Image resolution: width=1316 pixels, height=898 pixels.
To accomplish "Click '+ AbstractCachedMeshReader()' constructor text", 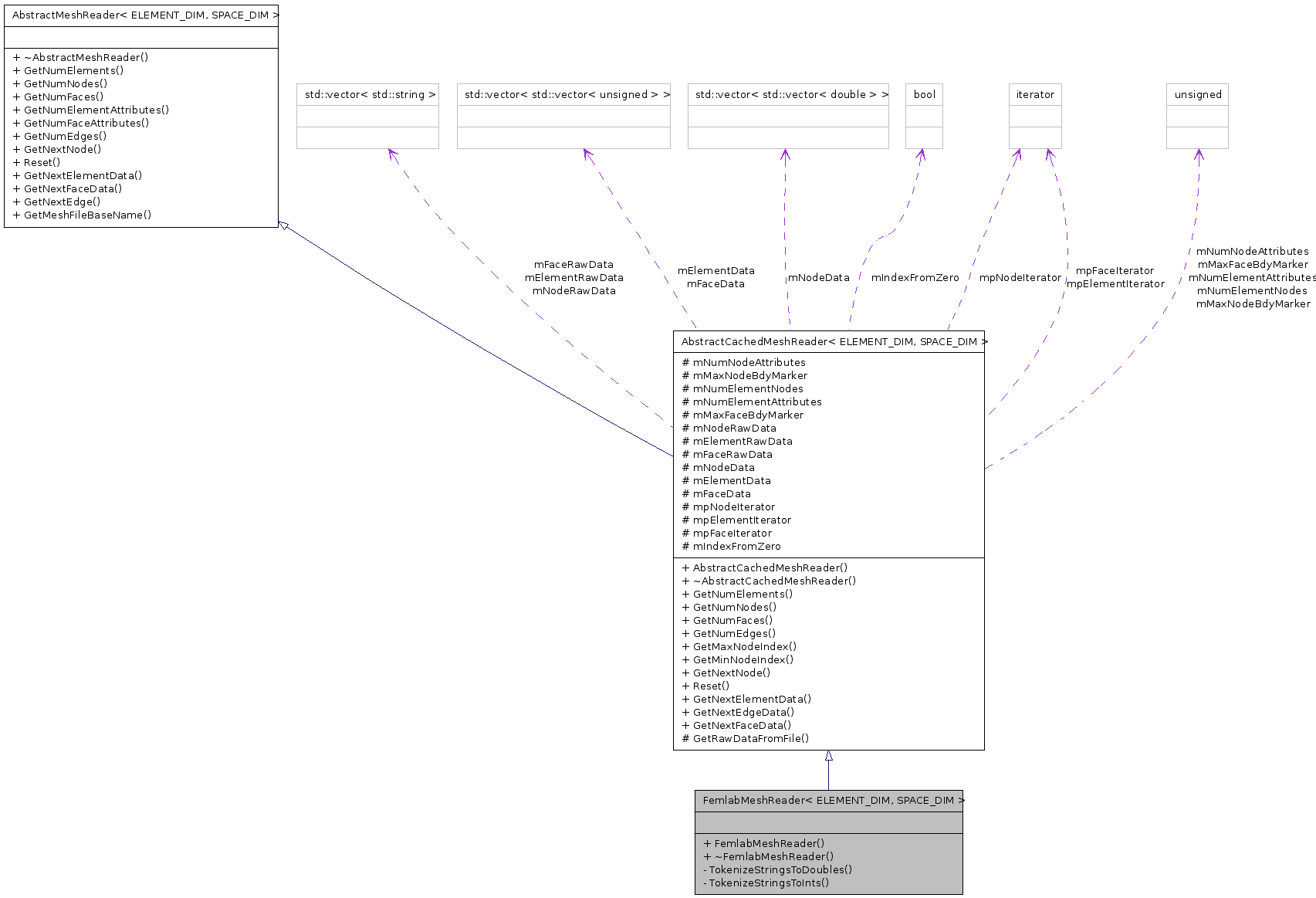I will 765,568.
